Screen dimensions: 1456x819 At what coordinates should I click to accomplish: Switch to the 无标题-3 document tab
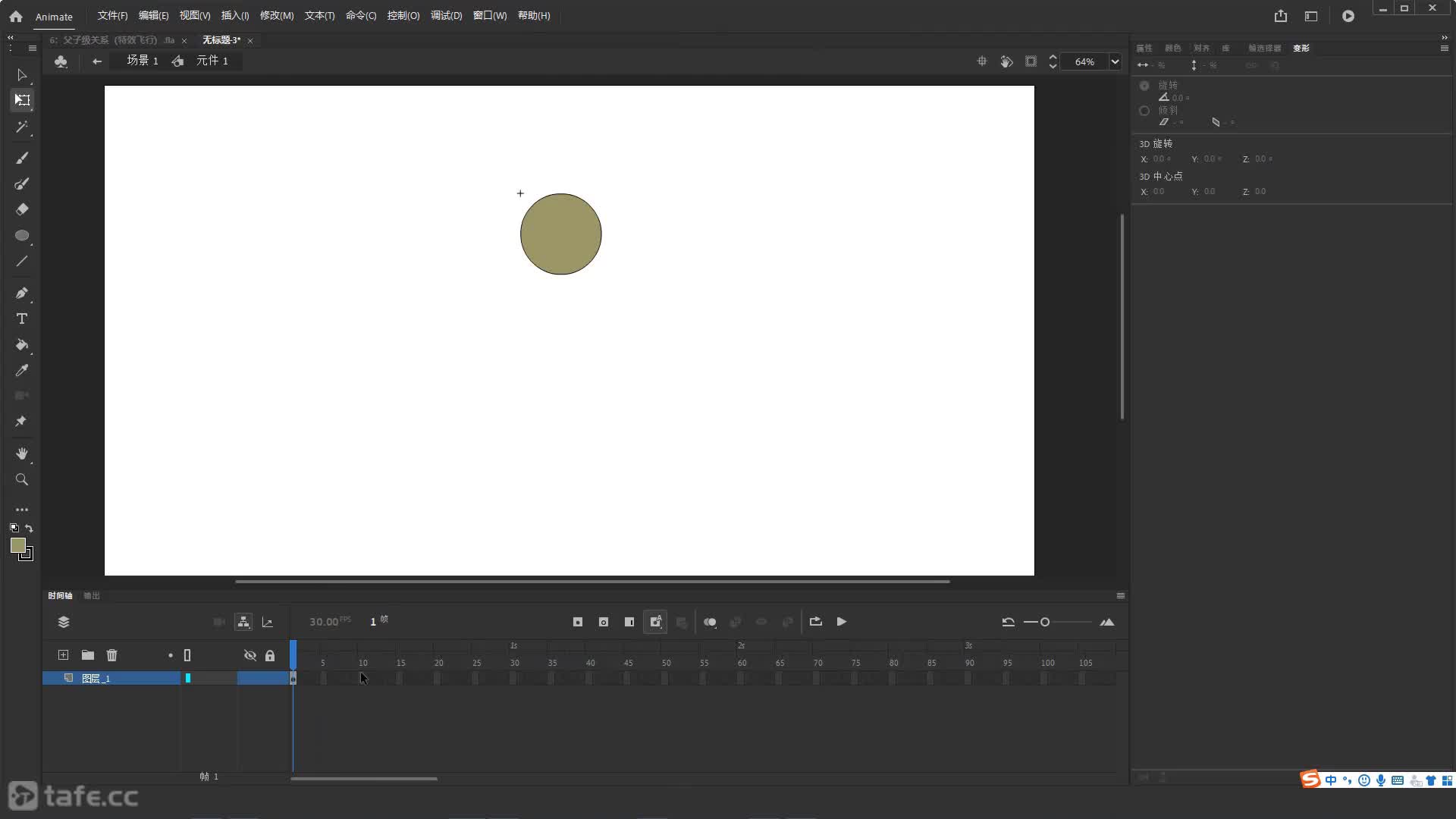click(221, 40)
